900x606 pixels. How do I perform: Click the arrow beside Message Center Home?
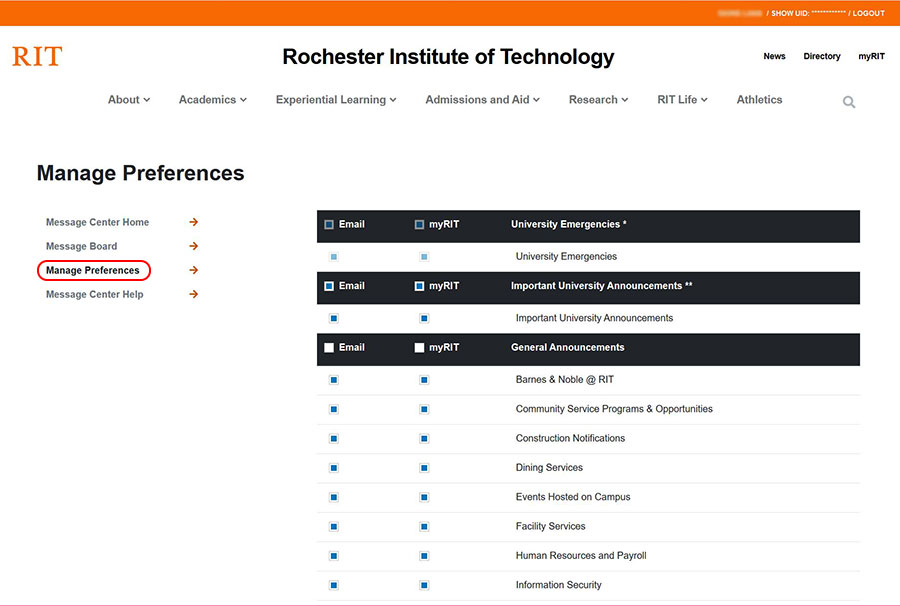pyautogui.click(x=194, y=222)
